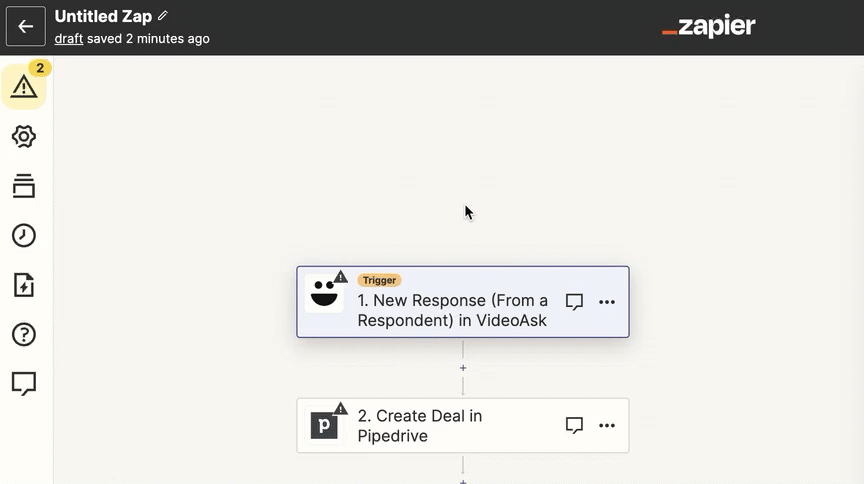Open more options for VideoAsk trigger step

tap(607, 302)
